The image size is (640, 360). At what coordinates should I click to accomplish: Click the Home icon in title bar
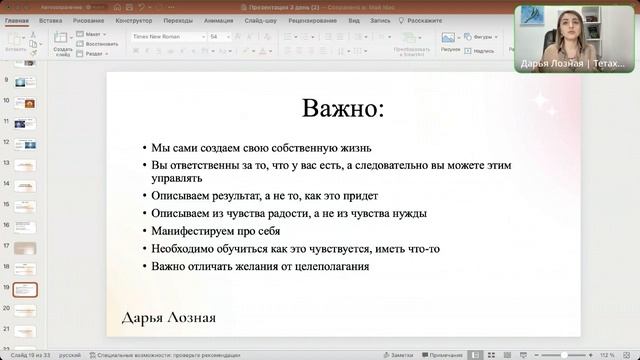[x=117, y=7]
